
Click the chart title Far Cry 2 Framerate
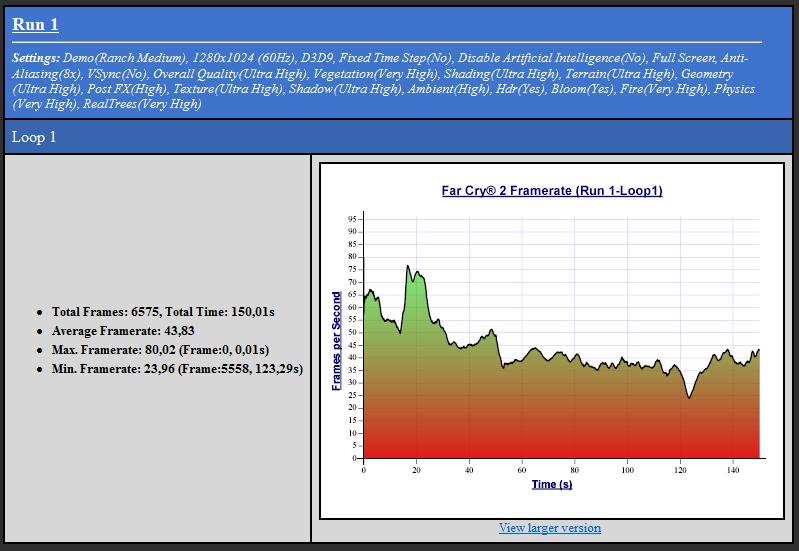click(552, 191)
